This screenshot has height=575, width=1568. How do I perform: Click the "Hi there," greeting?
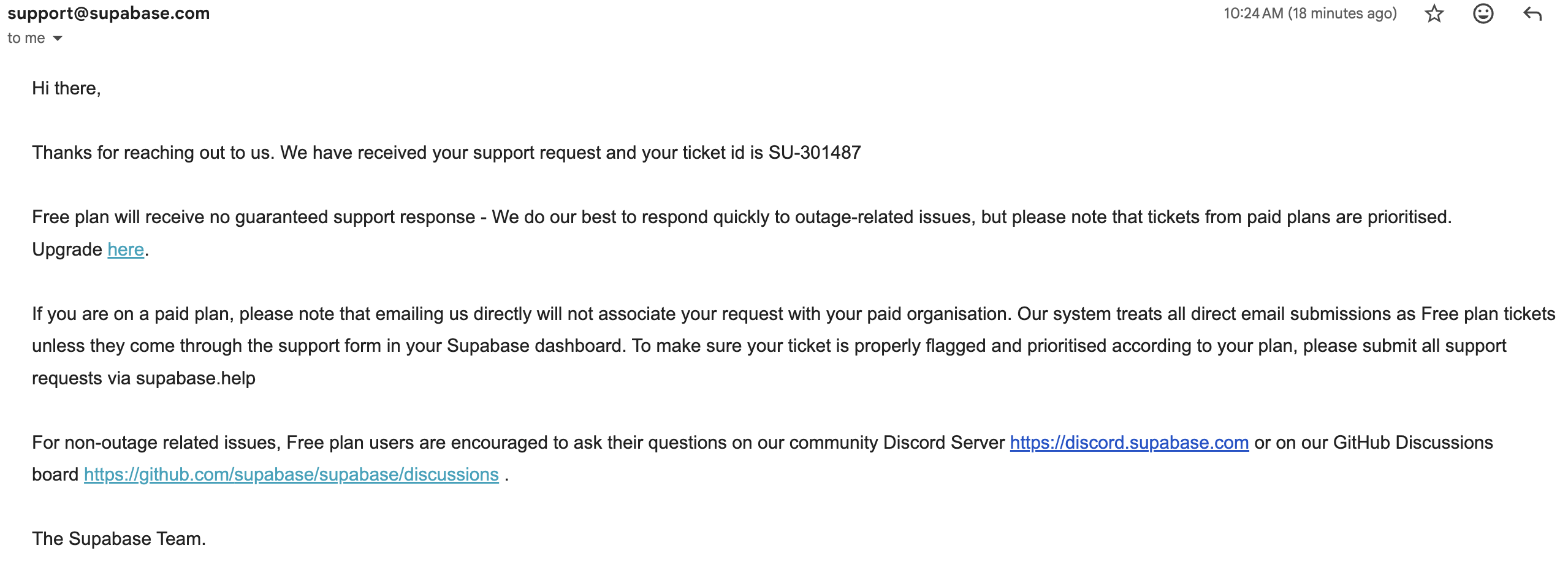[66, 88]
